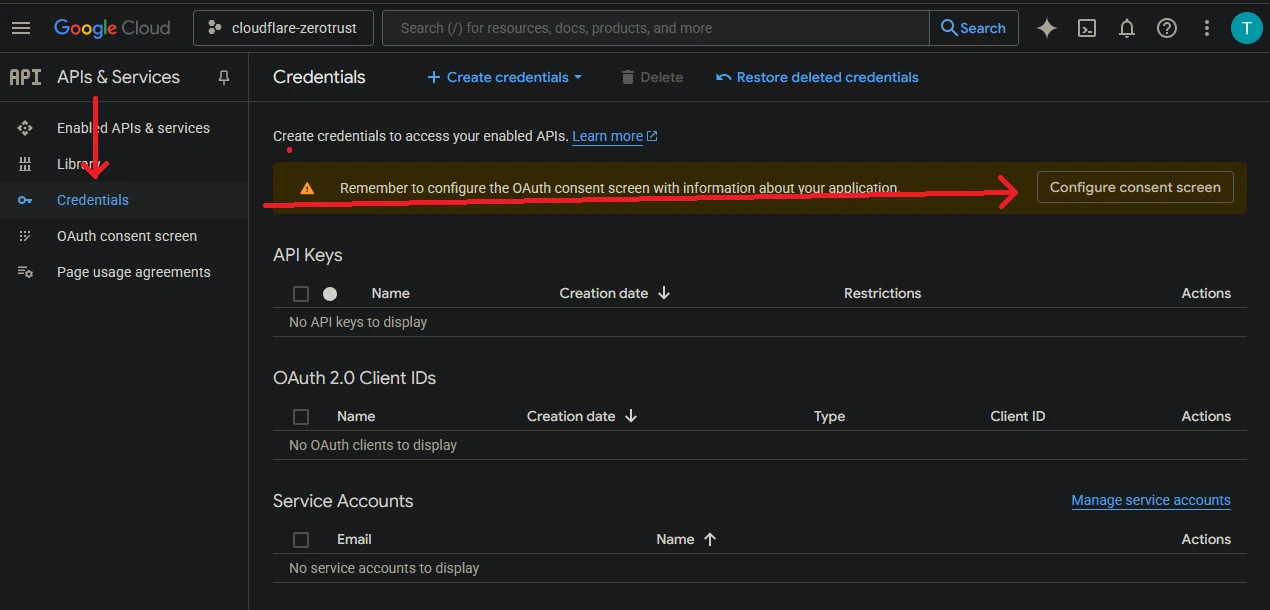This screenshot has height=610, width=1270.
Task: Pin the APIs & Services panel
Action: click(x=224, y=77)
